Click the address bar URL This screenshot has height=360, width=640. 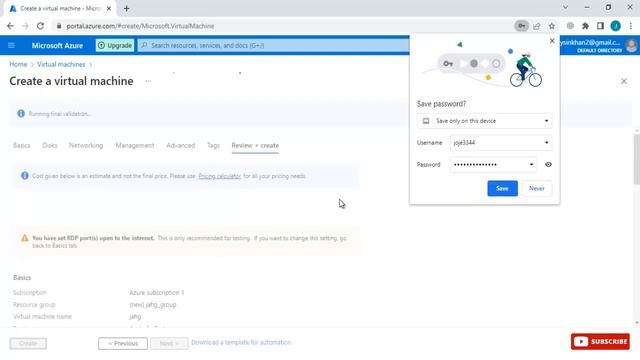pos(140,26)
